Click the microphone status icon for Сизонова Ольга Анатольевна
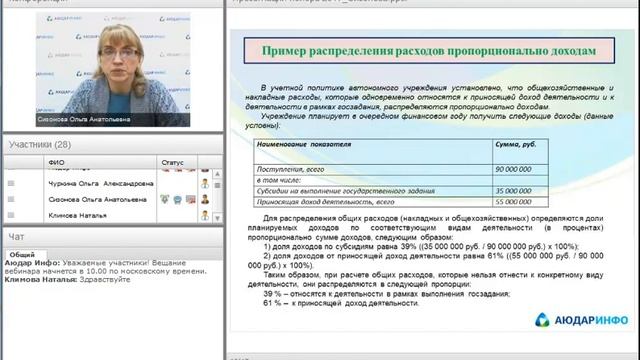This screenshot has width=640, height=360. 164,199
